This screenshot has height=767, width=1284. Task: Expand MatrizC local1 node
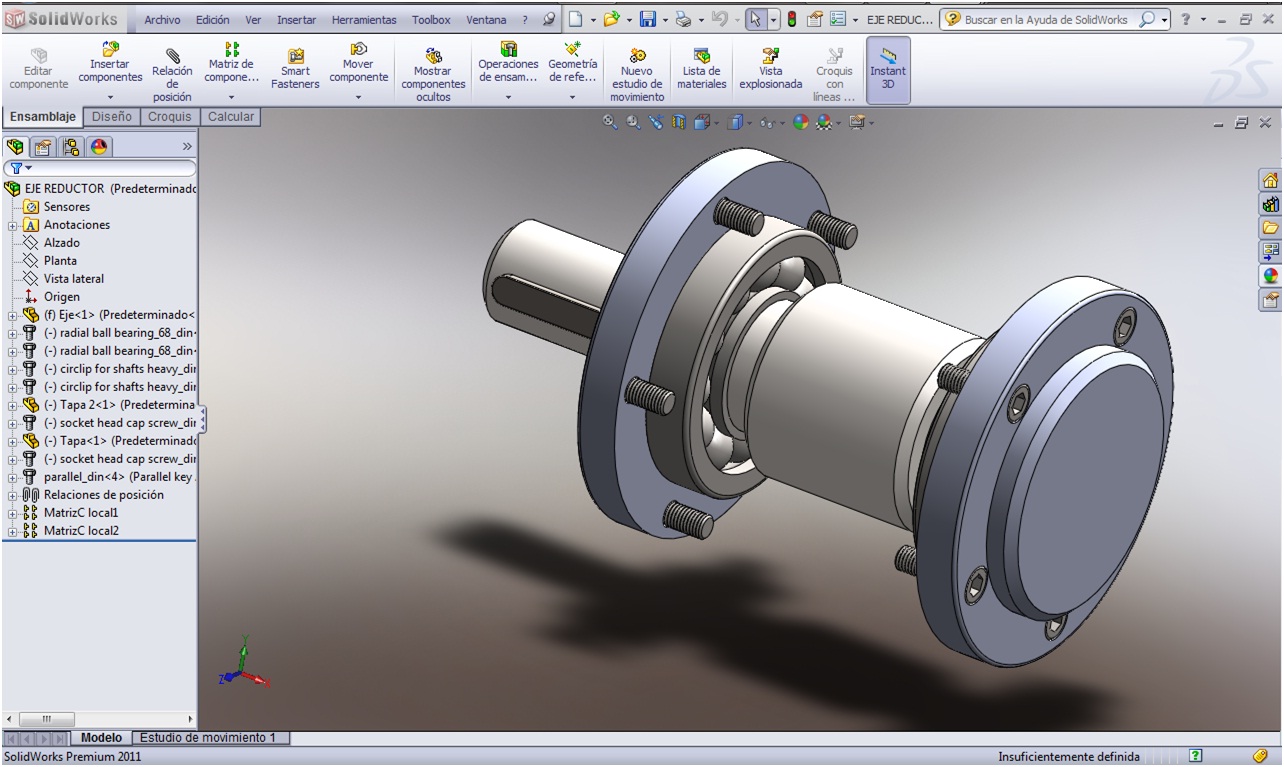[x=13, y=513]
